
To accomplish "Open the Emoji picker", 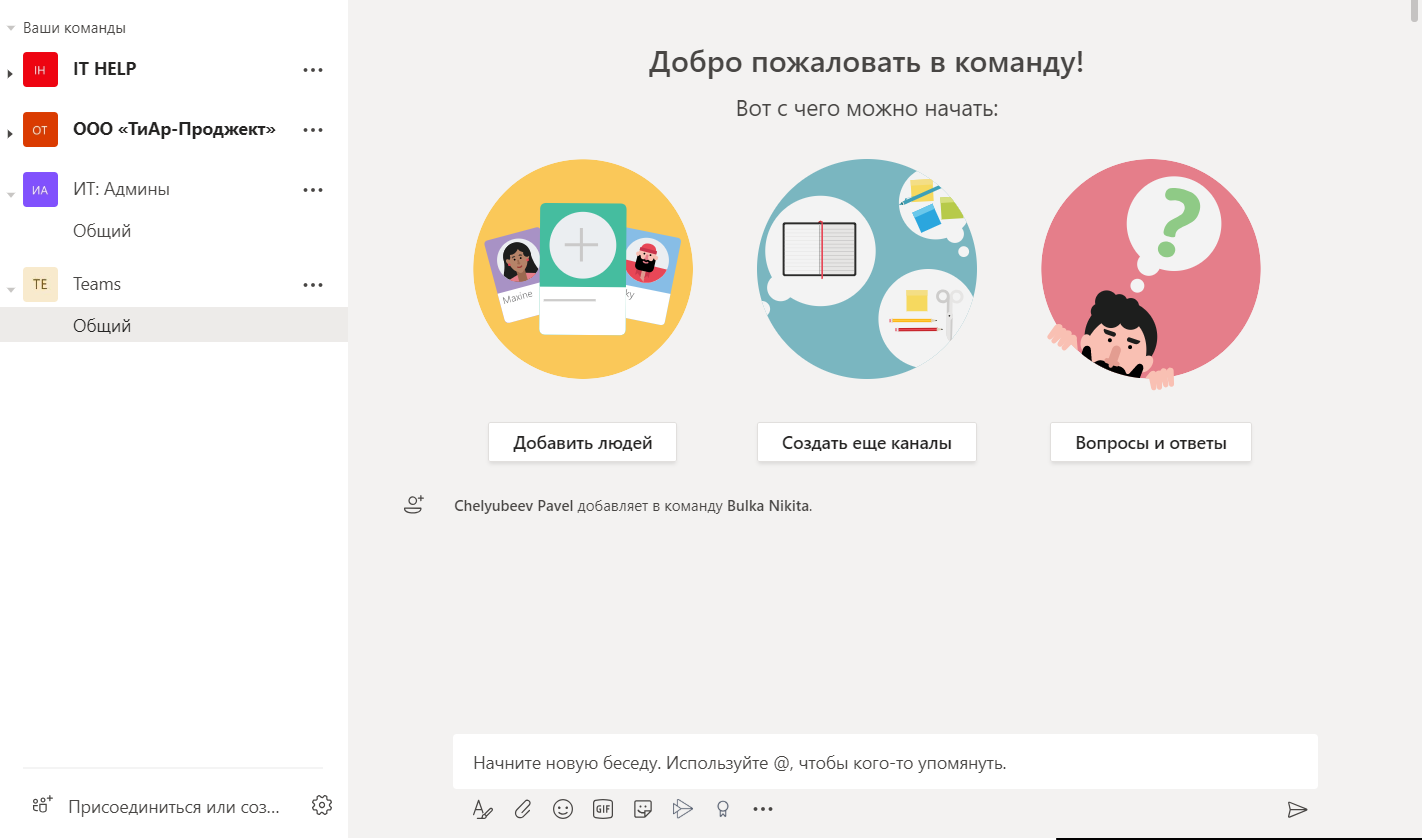I will coord(563,809).
